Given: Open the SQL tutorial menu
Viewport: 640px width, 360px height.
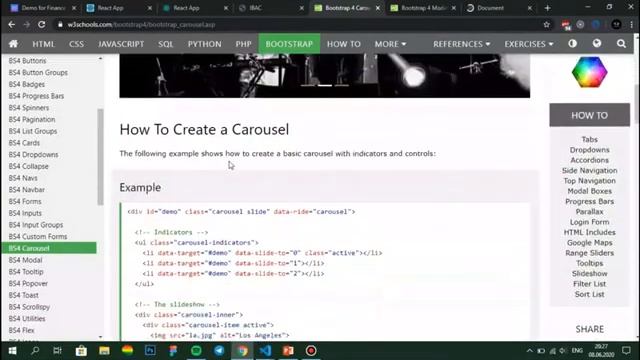Looking at the screenshot, I should [166, 44].
